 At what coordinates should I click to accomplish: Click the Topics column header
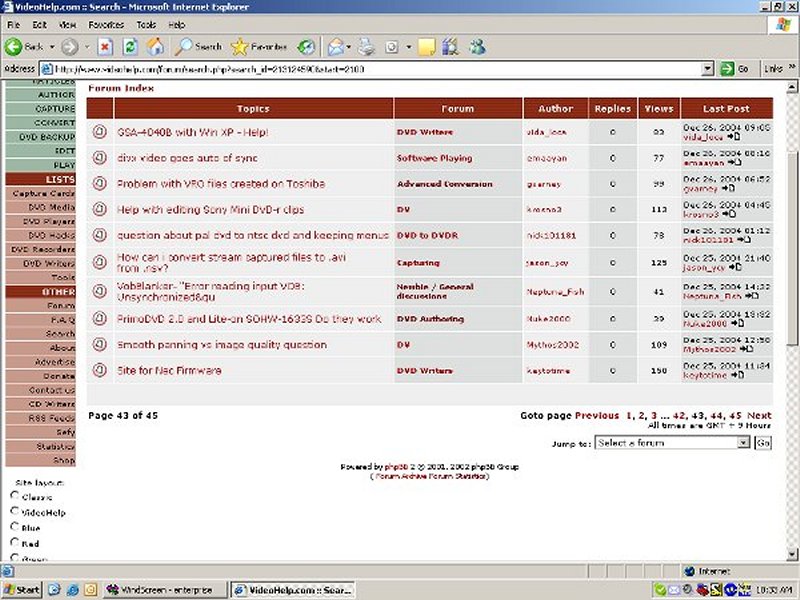254,109
